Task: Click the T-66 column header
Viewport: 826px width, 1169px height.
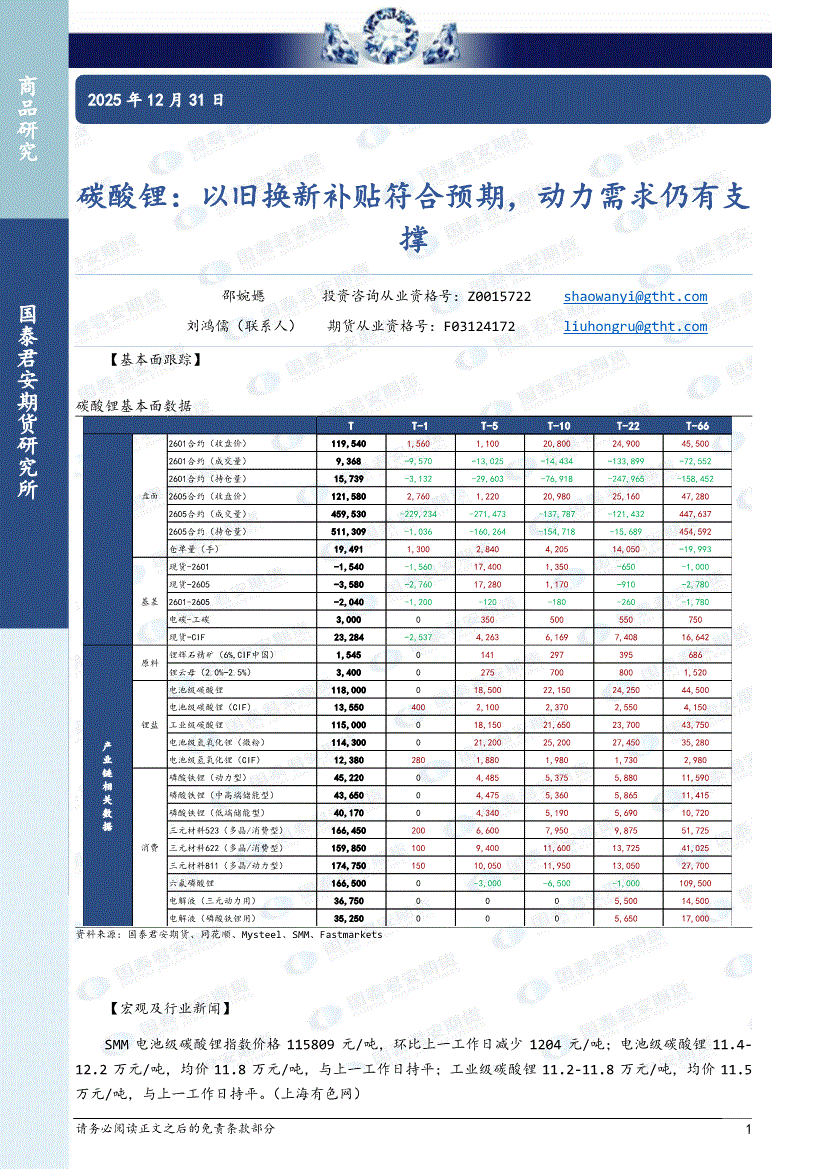Action: 697,426
